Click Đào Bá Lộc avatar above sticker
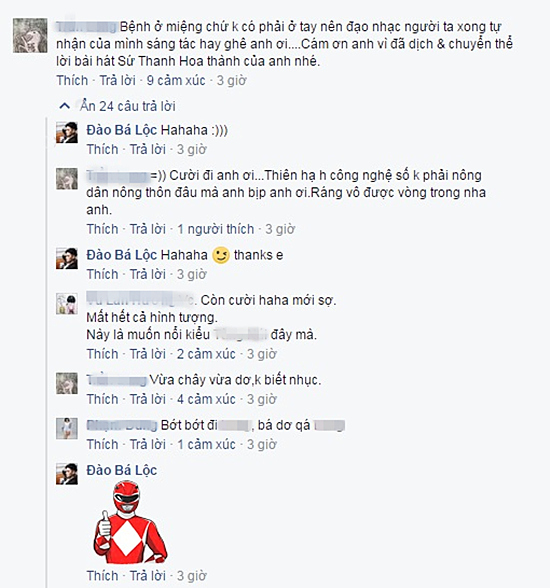 [67, 474]
